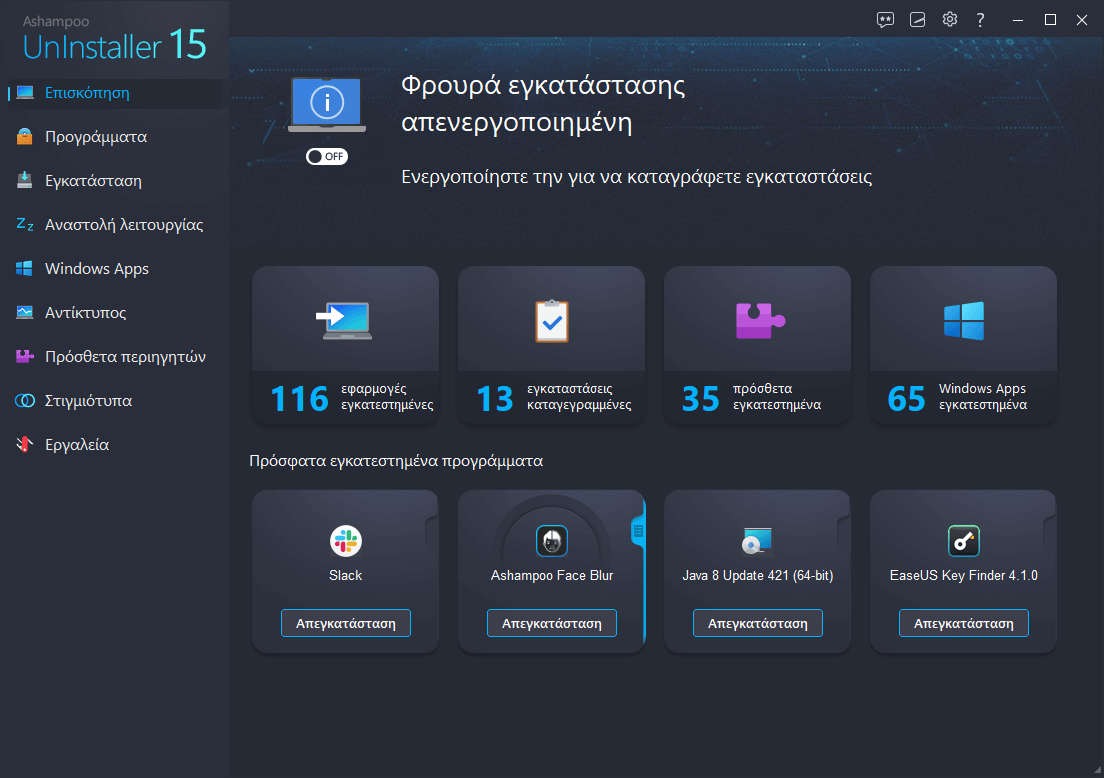This screenshot has height=778, width=1104.
Task: Click the '65 Windows Apps εγκατεστημένα' label
Action: tap(958, 397)
